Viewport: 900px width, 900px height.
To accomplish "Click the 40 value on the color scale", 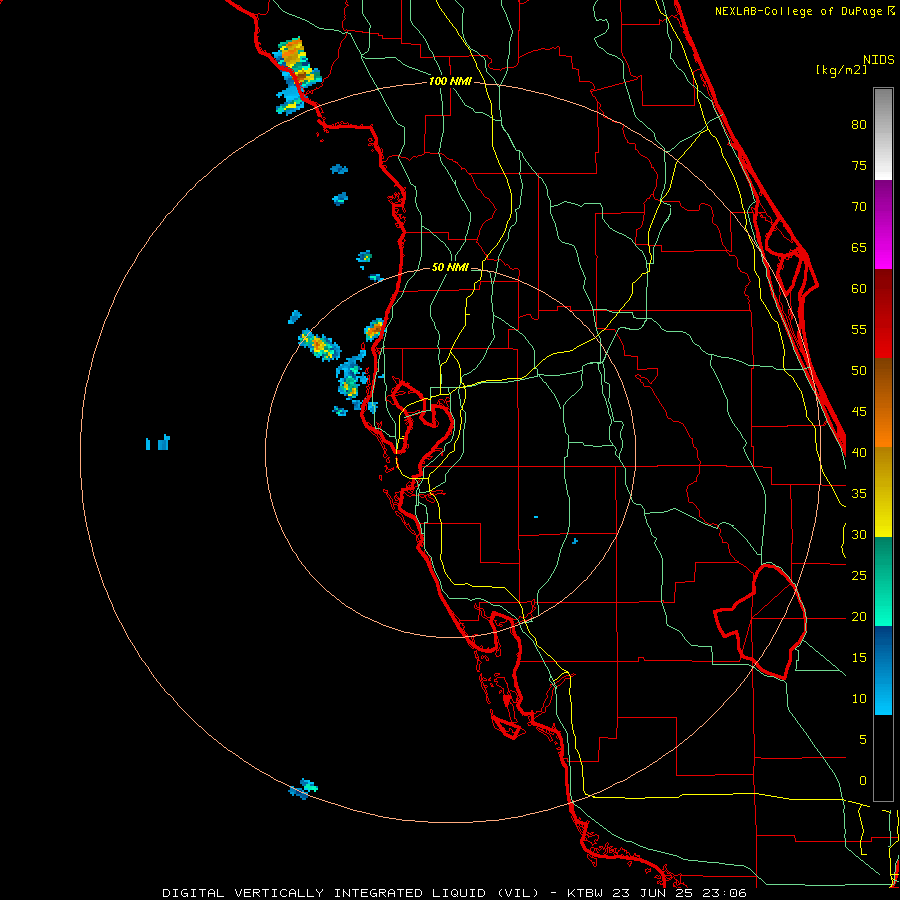I will pyautogui.click(x=859, y=453).
